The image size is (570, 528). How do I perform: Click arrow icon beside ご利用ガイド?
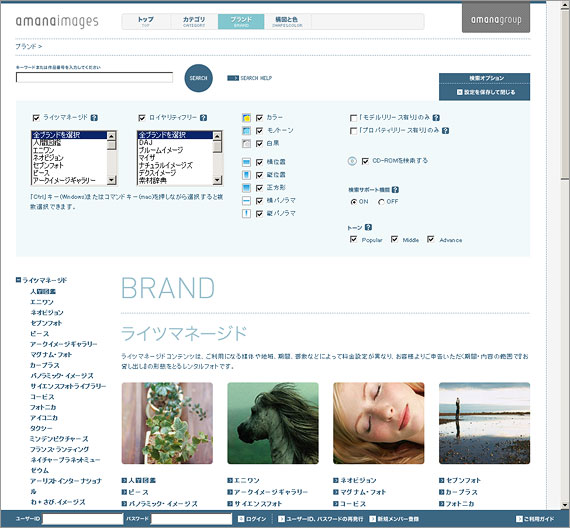tap(519, 519)
